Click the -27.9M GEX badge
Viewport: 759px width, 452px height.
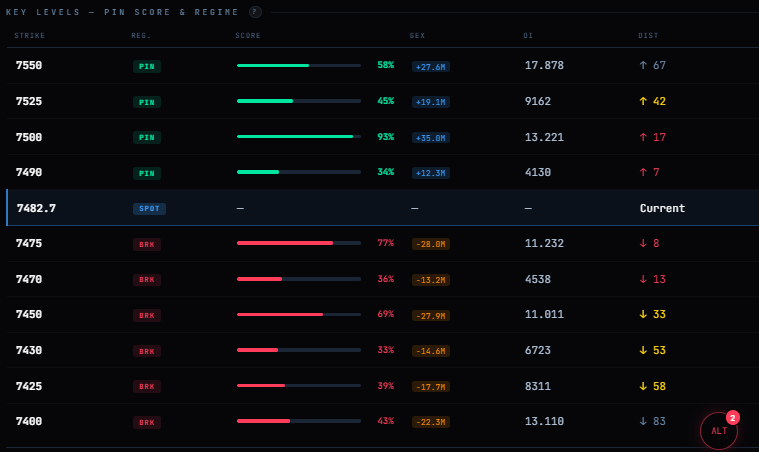[431, 316]
